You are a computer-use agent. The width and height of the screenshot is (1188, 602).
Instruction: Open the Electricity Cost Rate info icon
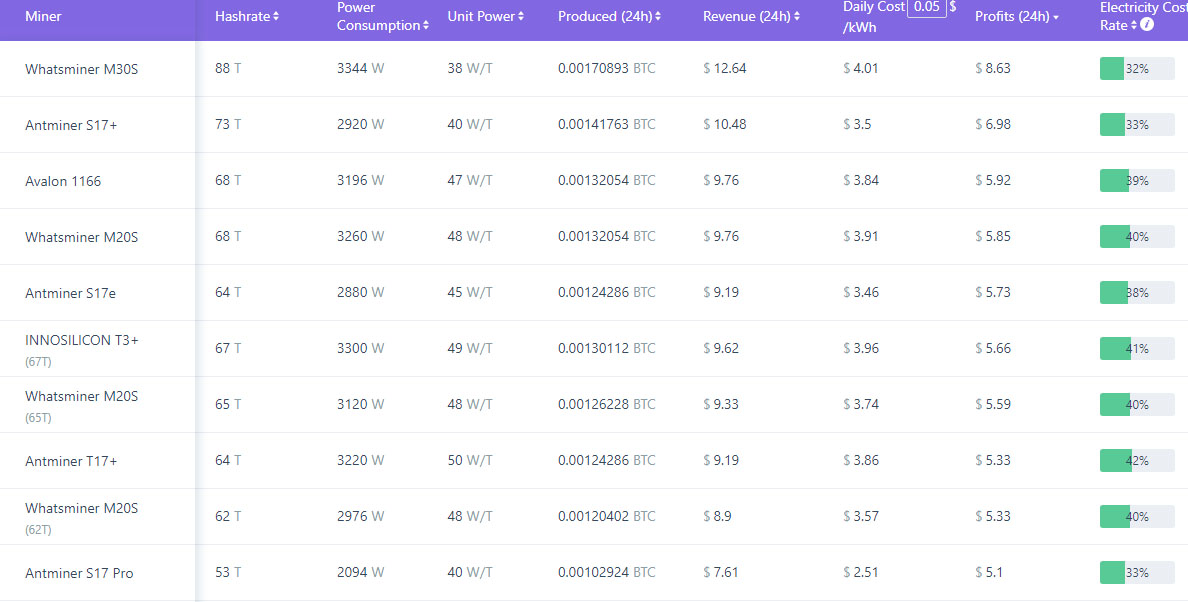tap(1147, 25)
